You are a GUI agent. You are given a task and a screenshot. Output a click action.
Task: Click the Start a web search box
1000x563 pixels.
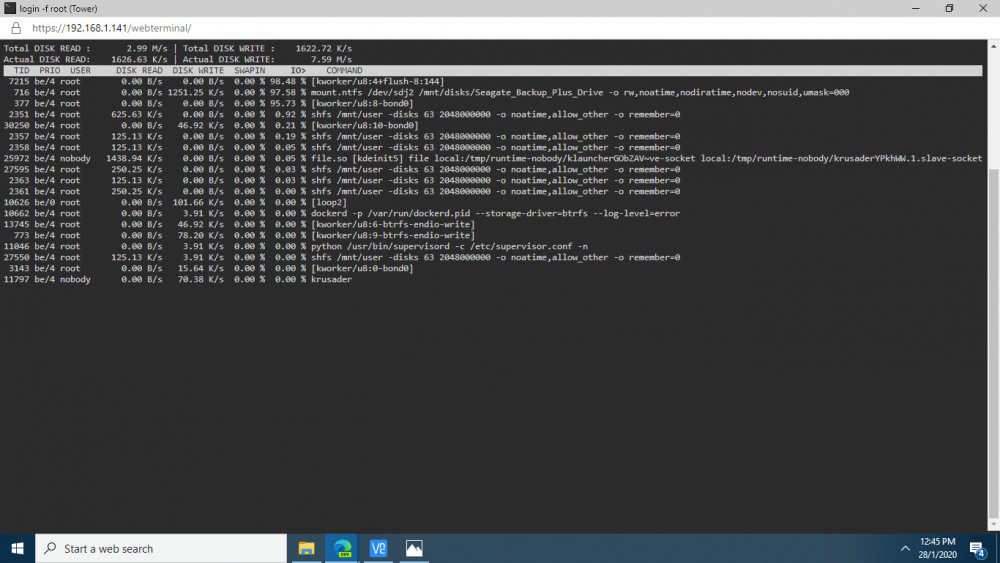coord(161,548)
